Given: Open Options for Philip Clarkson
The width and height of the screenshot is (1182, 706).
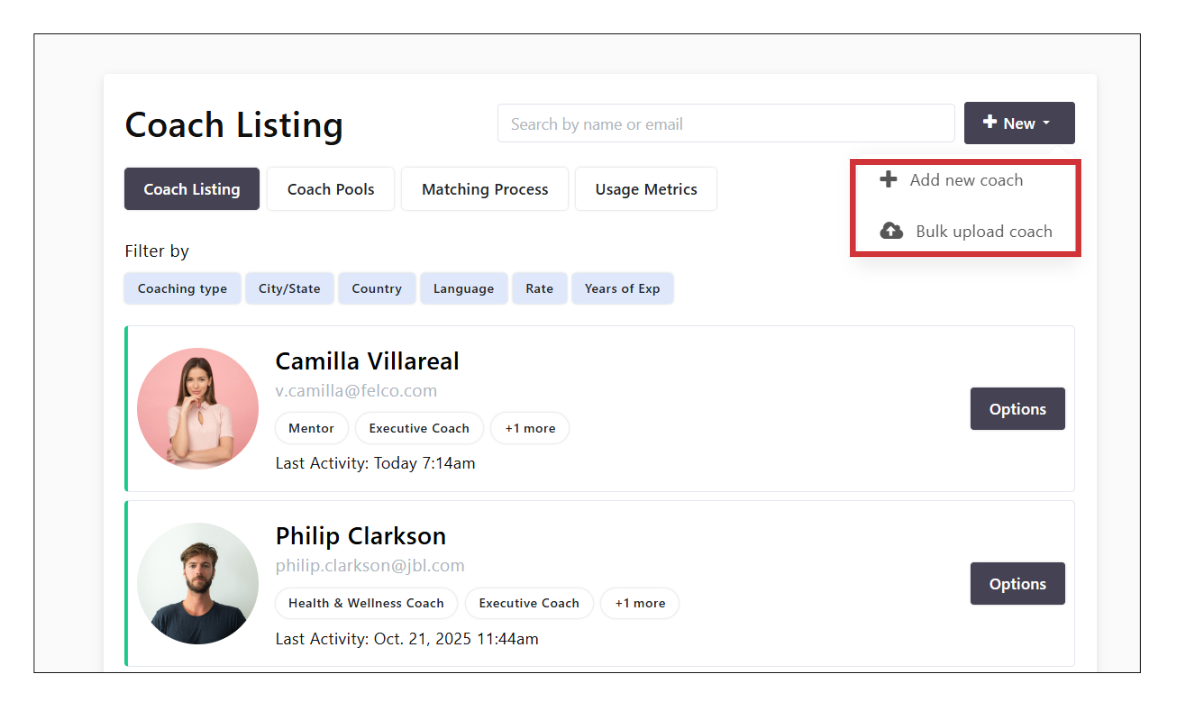Looking at the screenshot, I should point(1017,584).
